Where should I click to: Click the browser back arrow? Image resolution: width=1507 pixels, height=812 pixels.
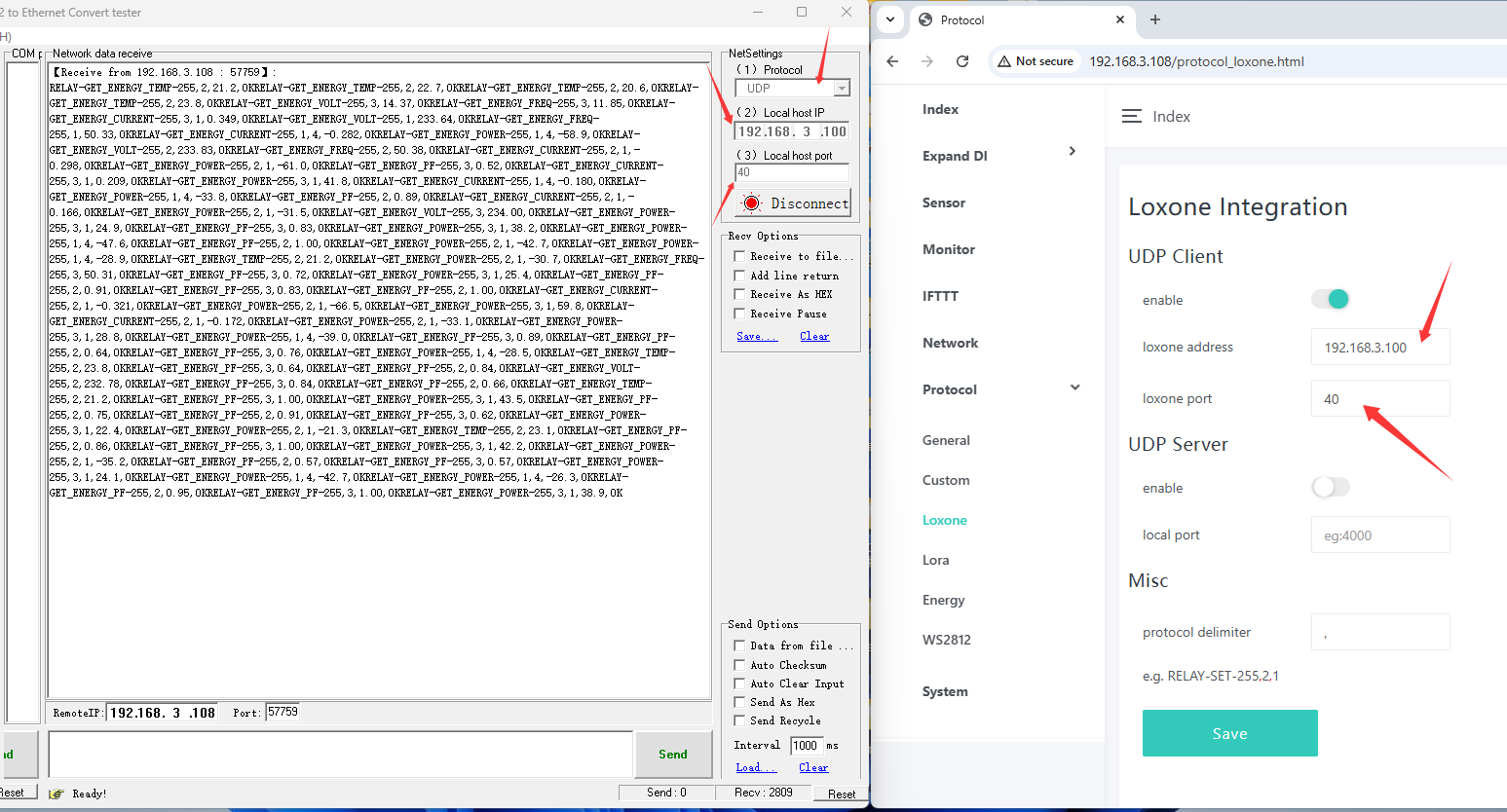pyautogui.click(x=892, y=61)
